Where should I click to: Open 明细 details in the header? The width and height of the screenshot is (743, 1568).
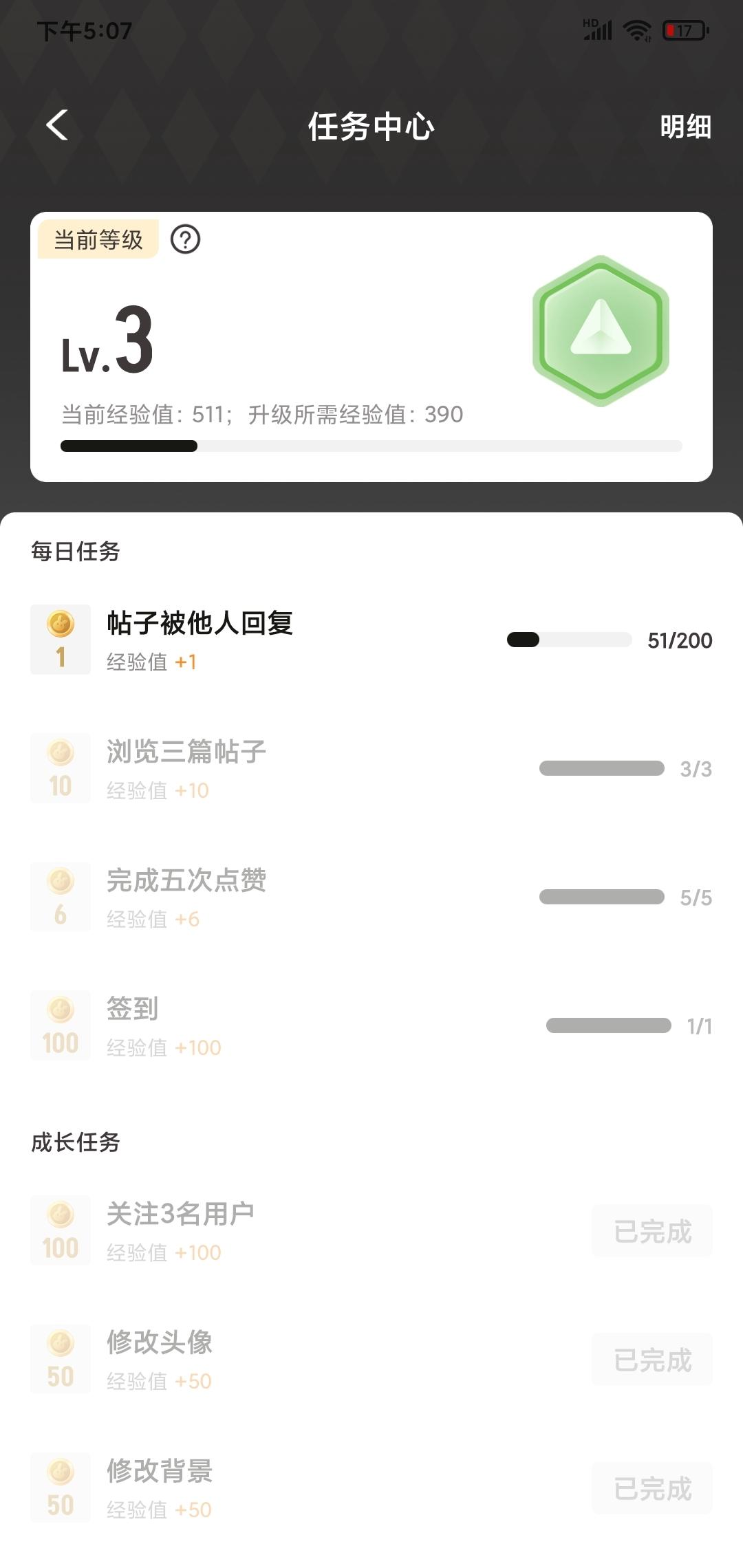pos(685,127)
